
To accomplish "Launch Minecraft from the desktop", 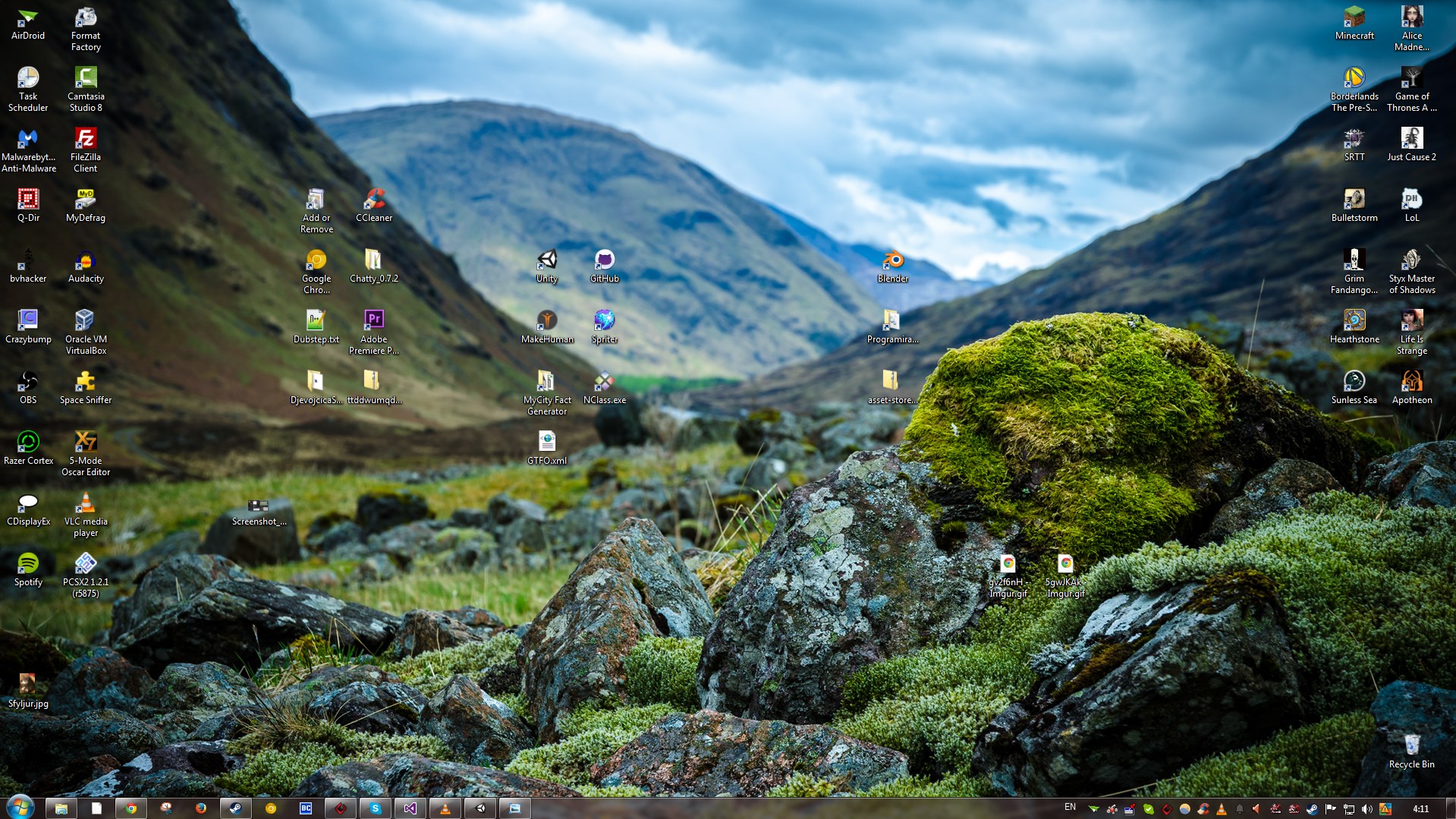I will tap(1354, 24).
